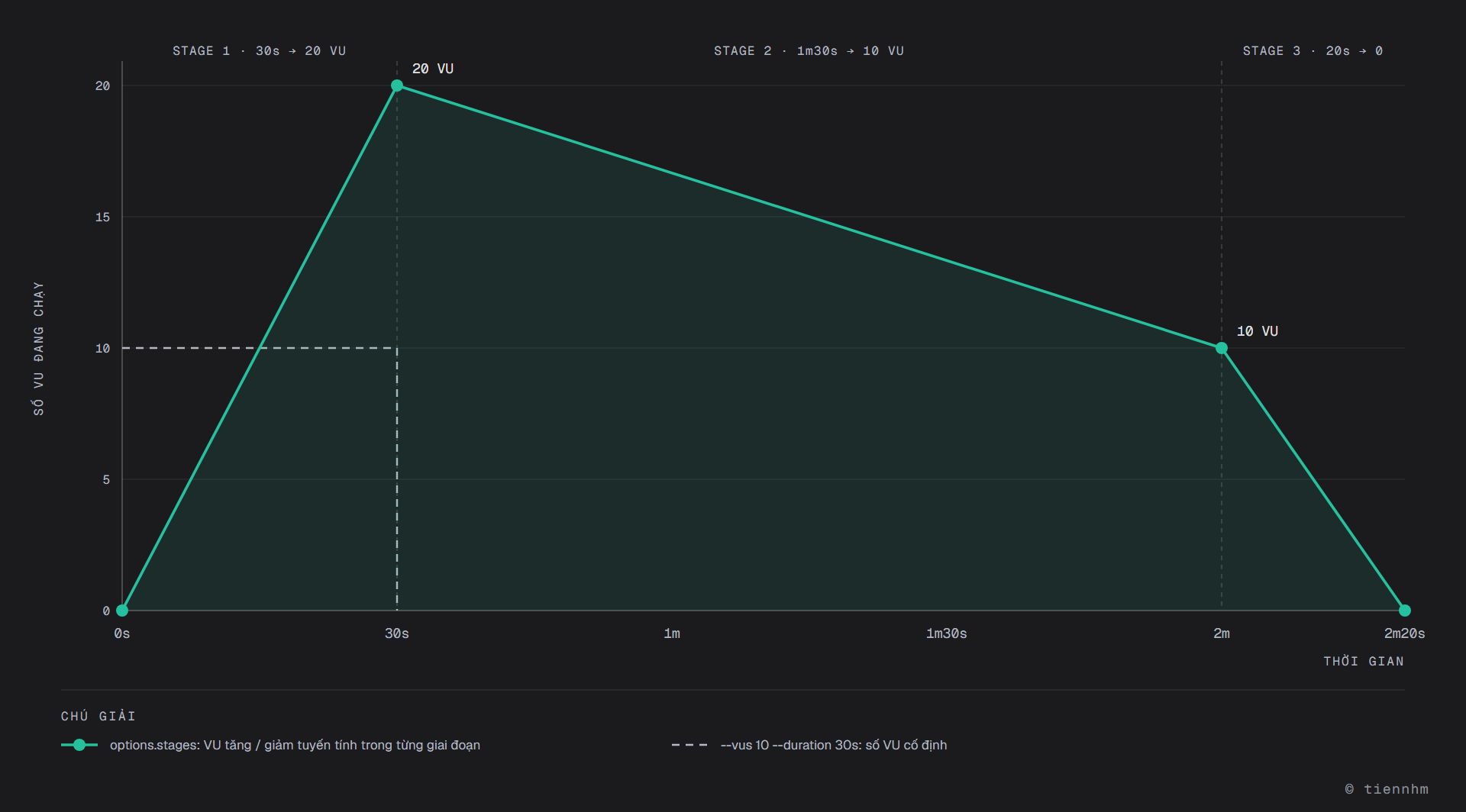Click the 10 VU data point at 2m
The height and width of the screenshot is (812, 1466).
1222,348
